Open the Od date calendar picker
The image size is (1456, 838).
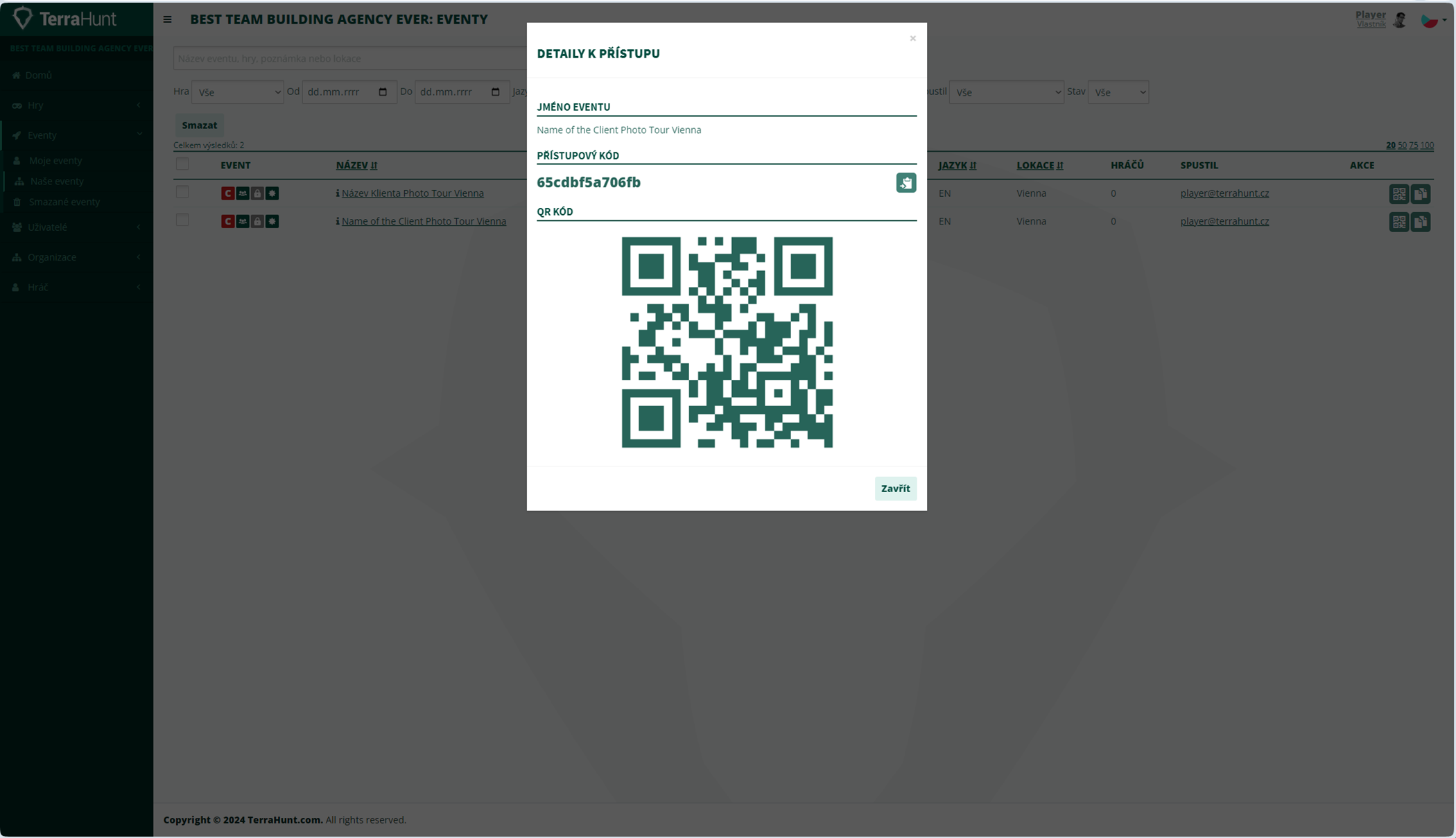(383, 92)
